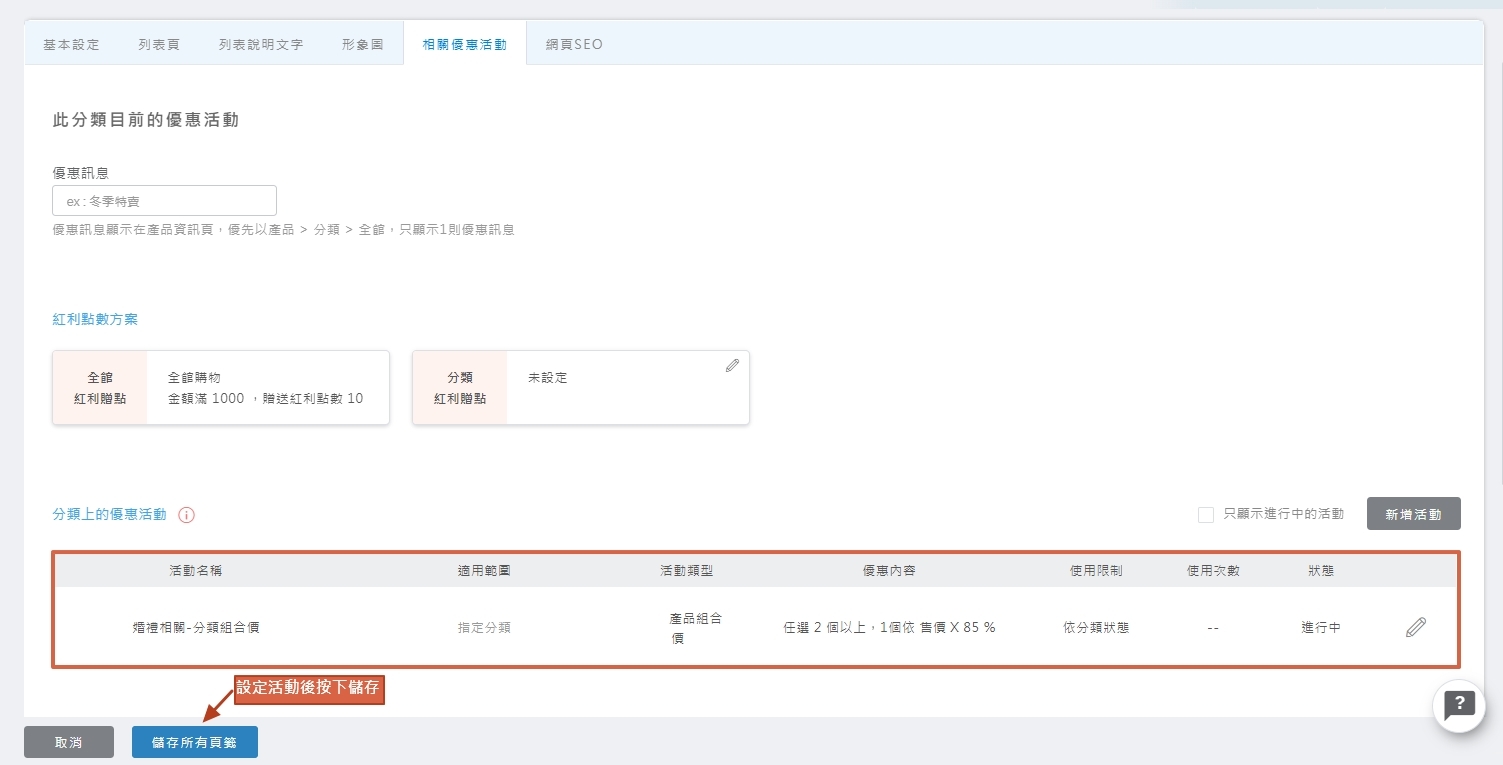Click the 未設定 分類紅利贈點 card

pyautogui.click(x=580, y=388)
